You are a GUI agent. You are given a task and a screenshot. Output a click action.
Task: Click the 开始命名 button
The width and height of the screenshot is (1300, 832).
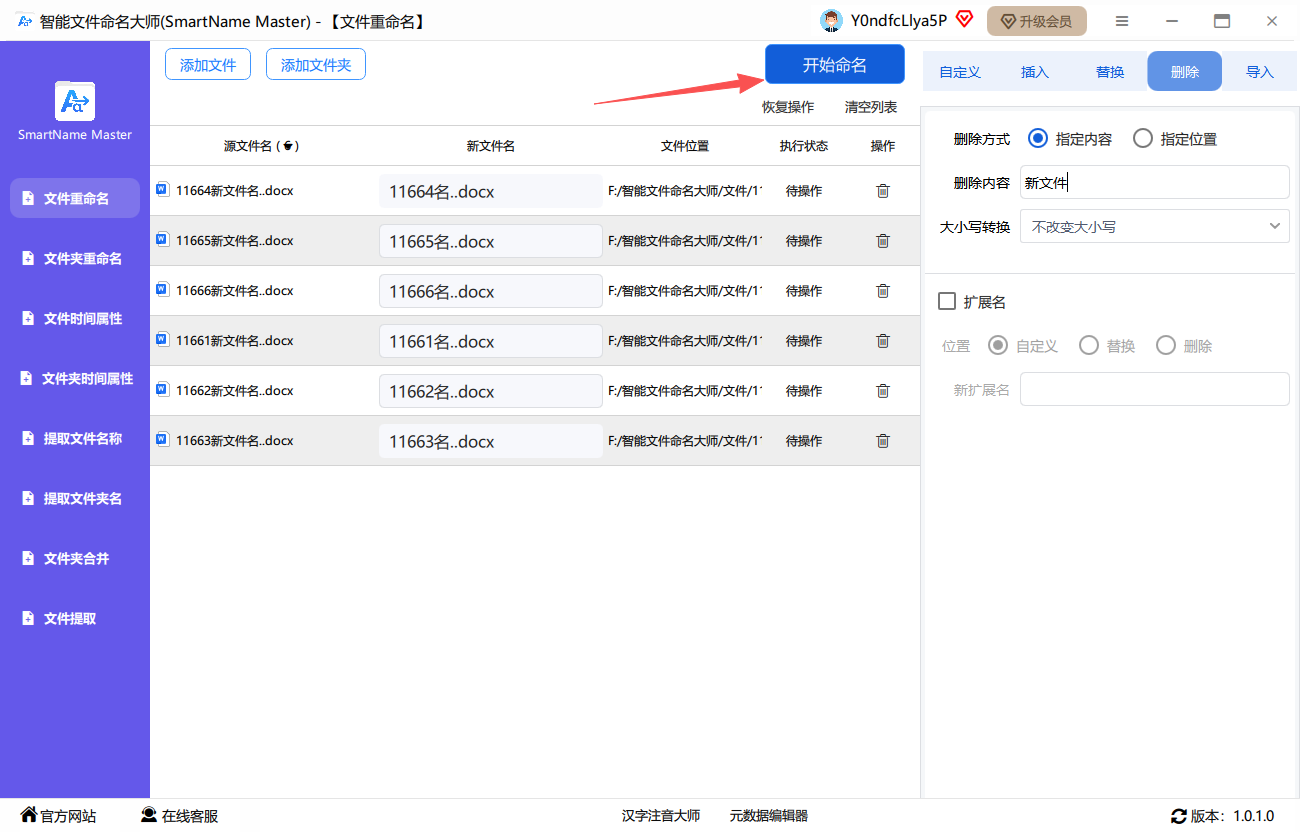834,65
